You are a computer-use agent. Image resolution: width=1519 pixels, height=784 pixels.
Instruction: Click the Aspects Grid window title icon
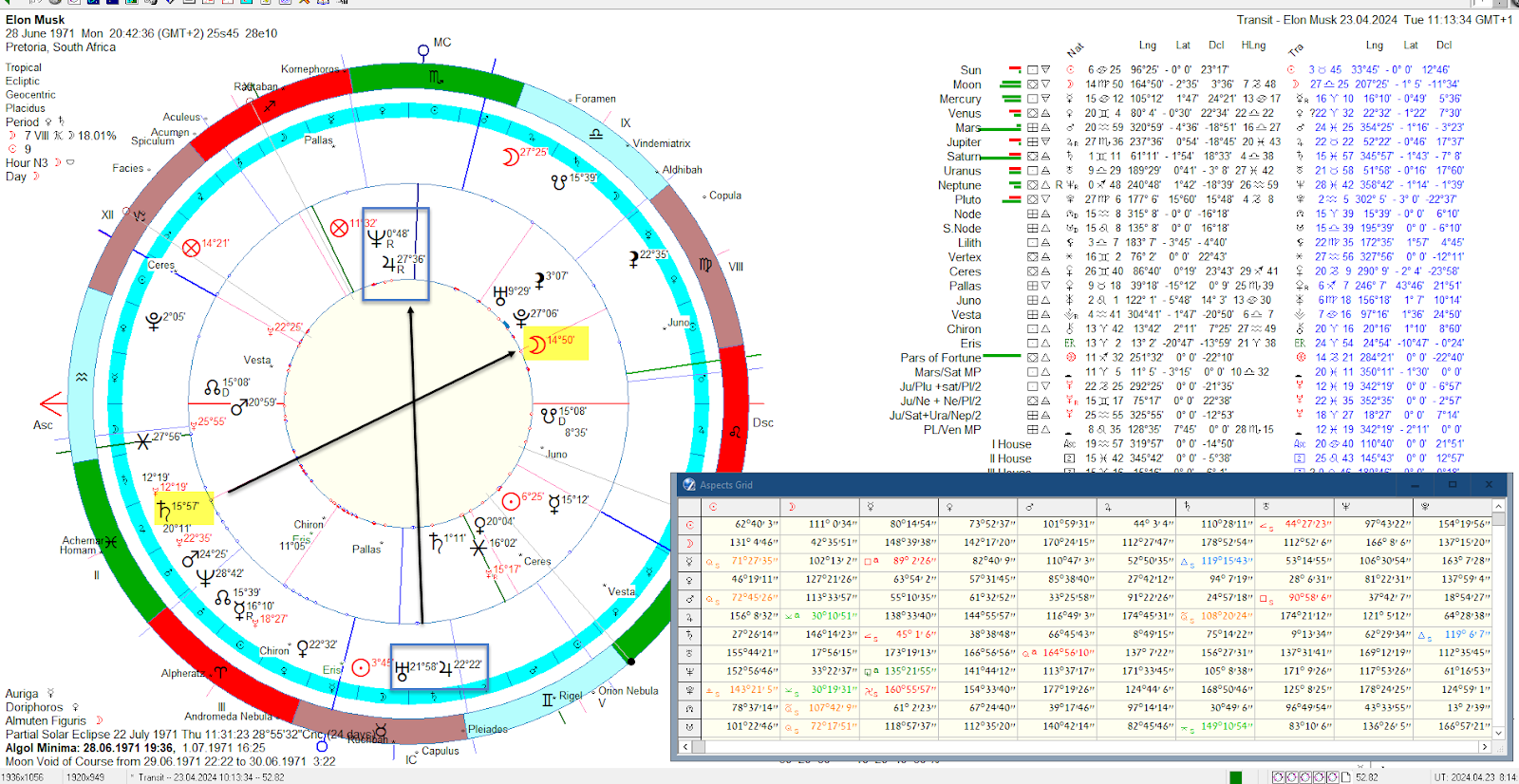(689, 485)
